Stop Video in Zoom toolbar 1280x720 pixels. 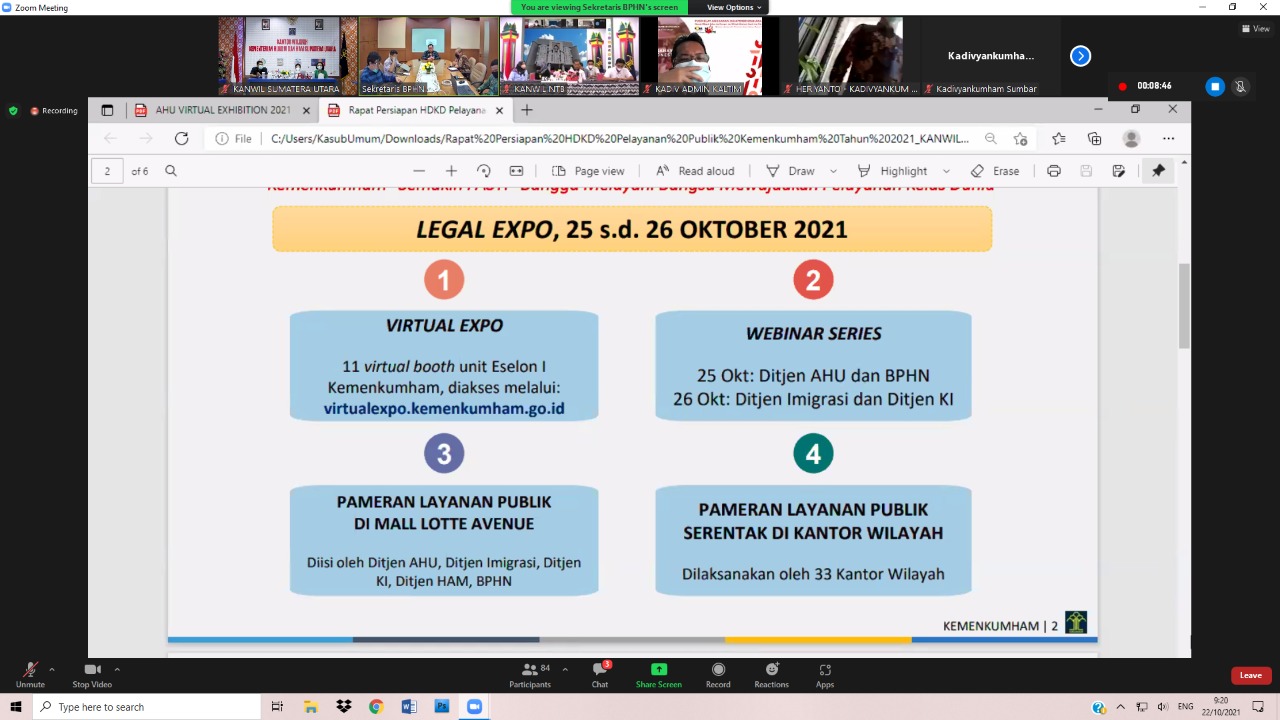coord(92,675)
